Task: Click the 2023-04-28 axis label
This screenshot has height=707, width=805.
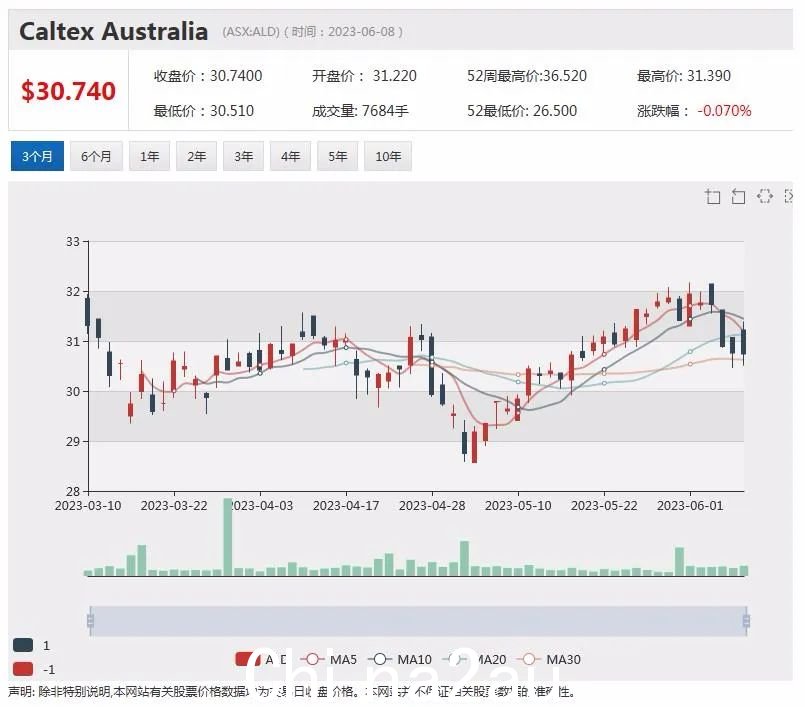Action: (x=432, y=506)
